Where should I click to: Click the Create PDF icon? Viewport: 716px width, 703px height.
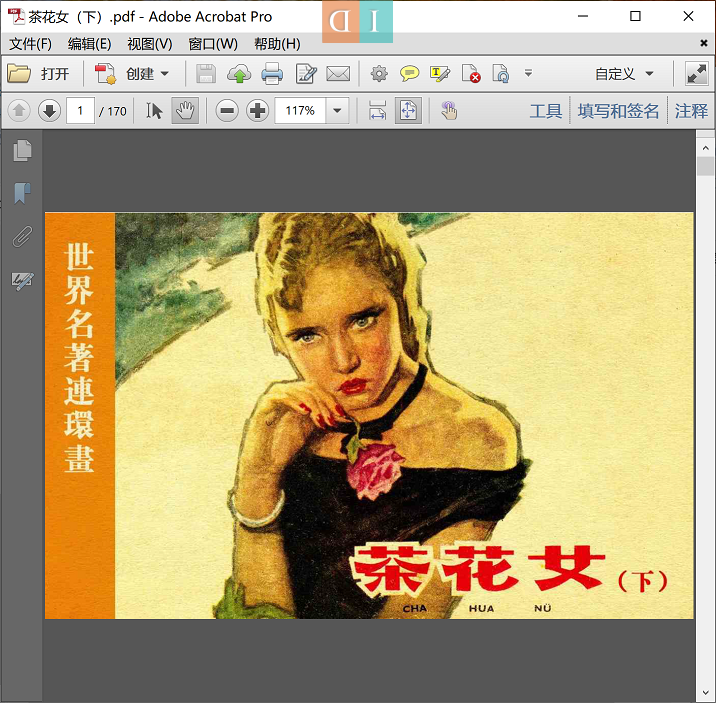pos(105,73)
